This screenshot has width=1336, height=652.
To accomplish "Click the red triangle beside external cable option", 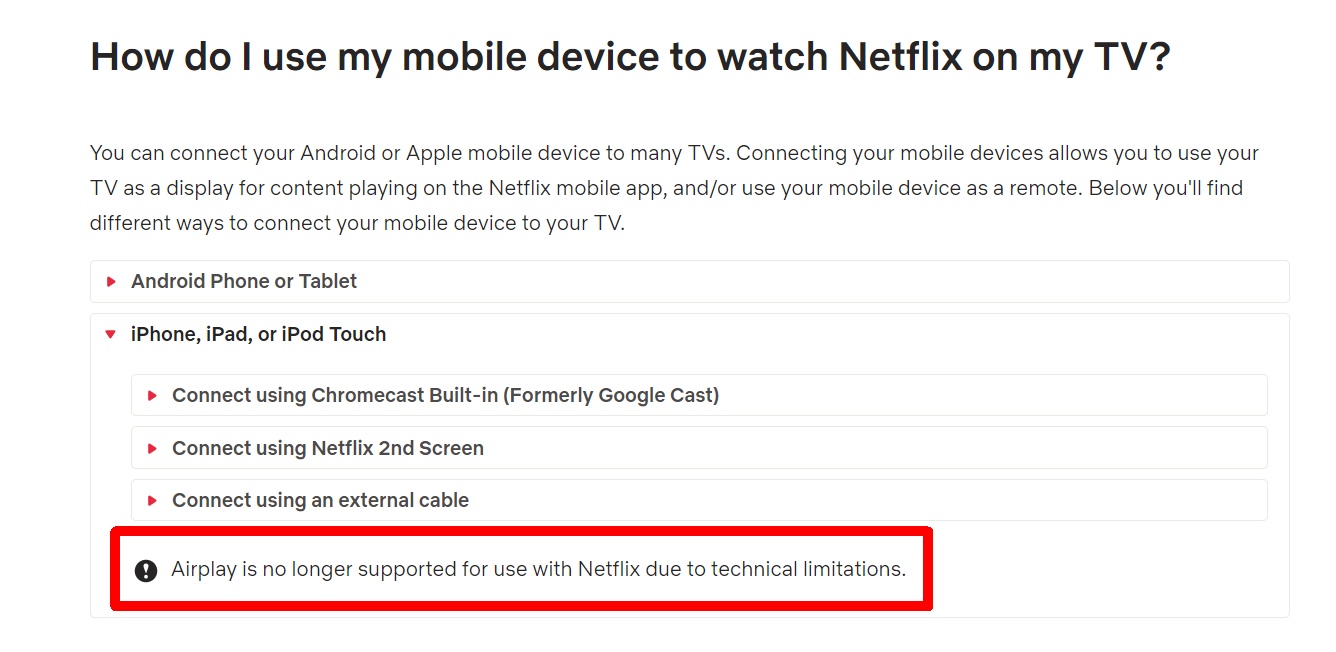I will pyautogui.click(x=152, y=500).
